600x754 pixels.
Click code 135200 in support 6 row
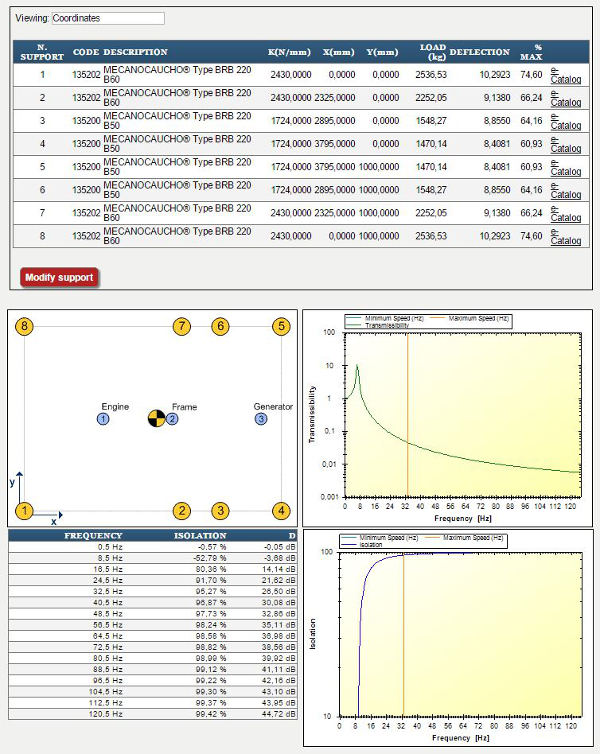[x=86, y=190]
